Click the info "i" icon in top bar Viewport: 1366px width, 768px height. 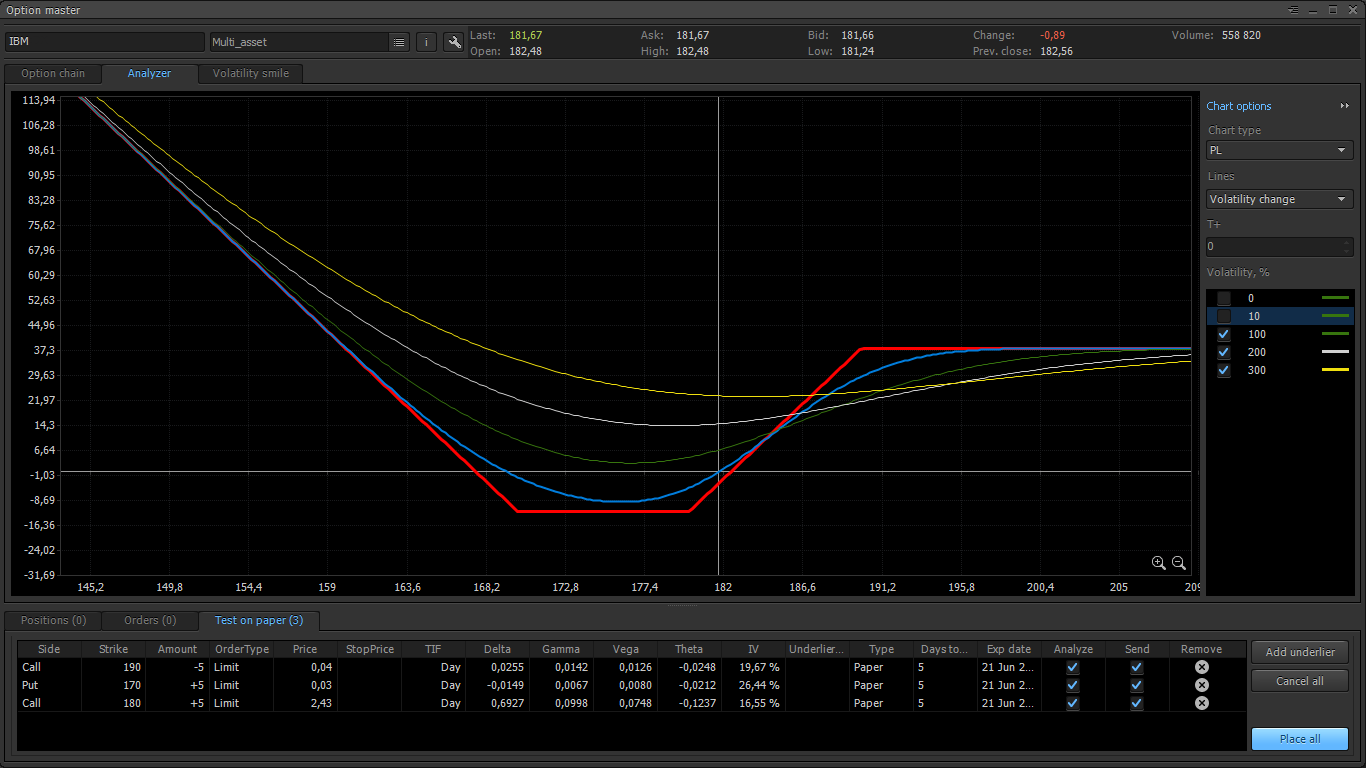coord(426,42)
